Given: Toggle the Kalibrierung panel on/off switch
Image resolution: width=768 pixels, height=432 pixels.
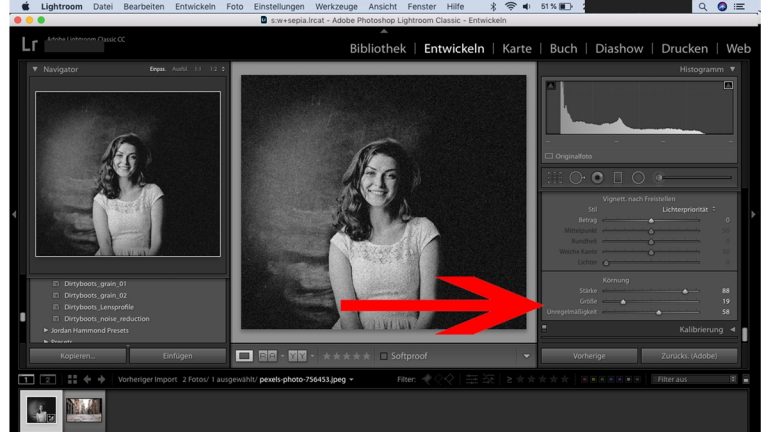Looking at the screenshot, I should 544,328.
